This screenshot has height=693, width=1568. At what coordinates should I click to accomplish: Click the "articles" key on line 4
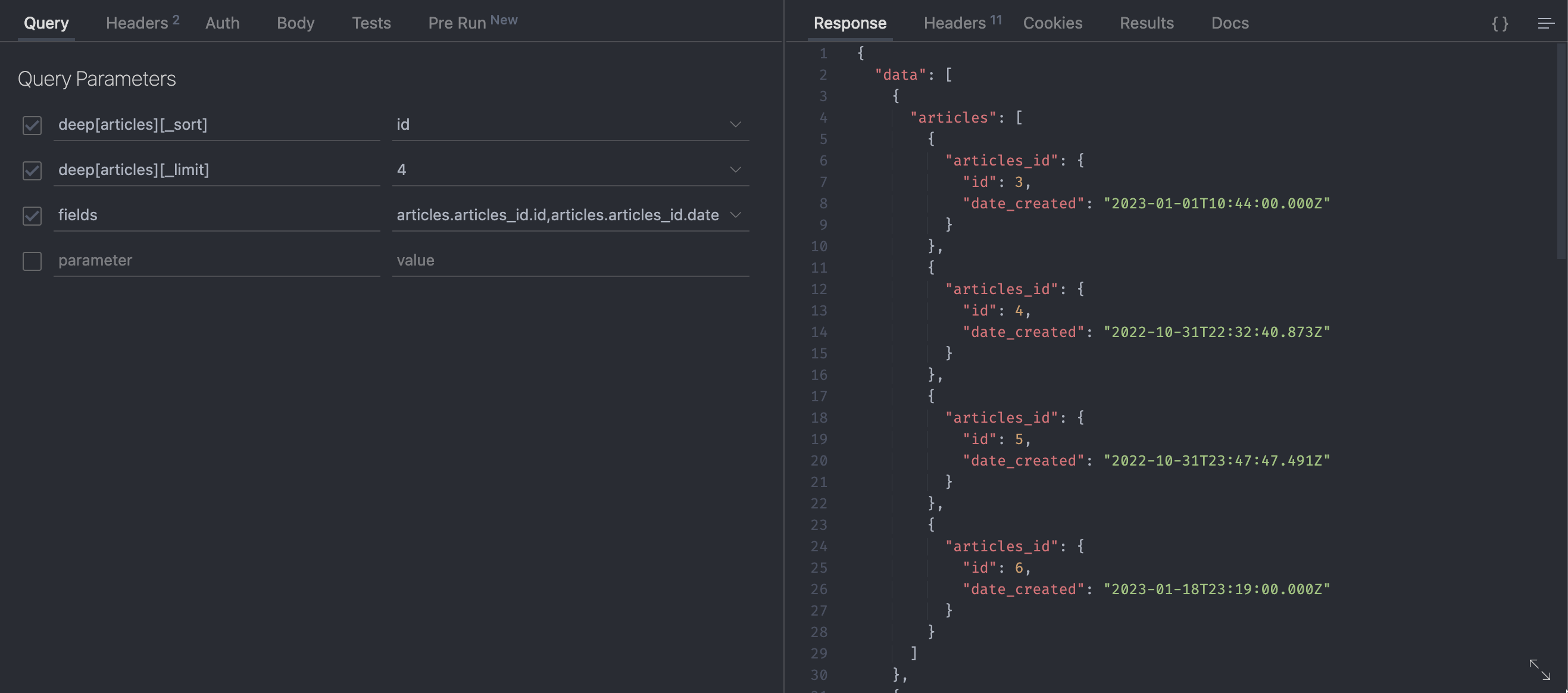[x=952, y=117]
